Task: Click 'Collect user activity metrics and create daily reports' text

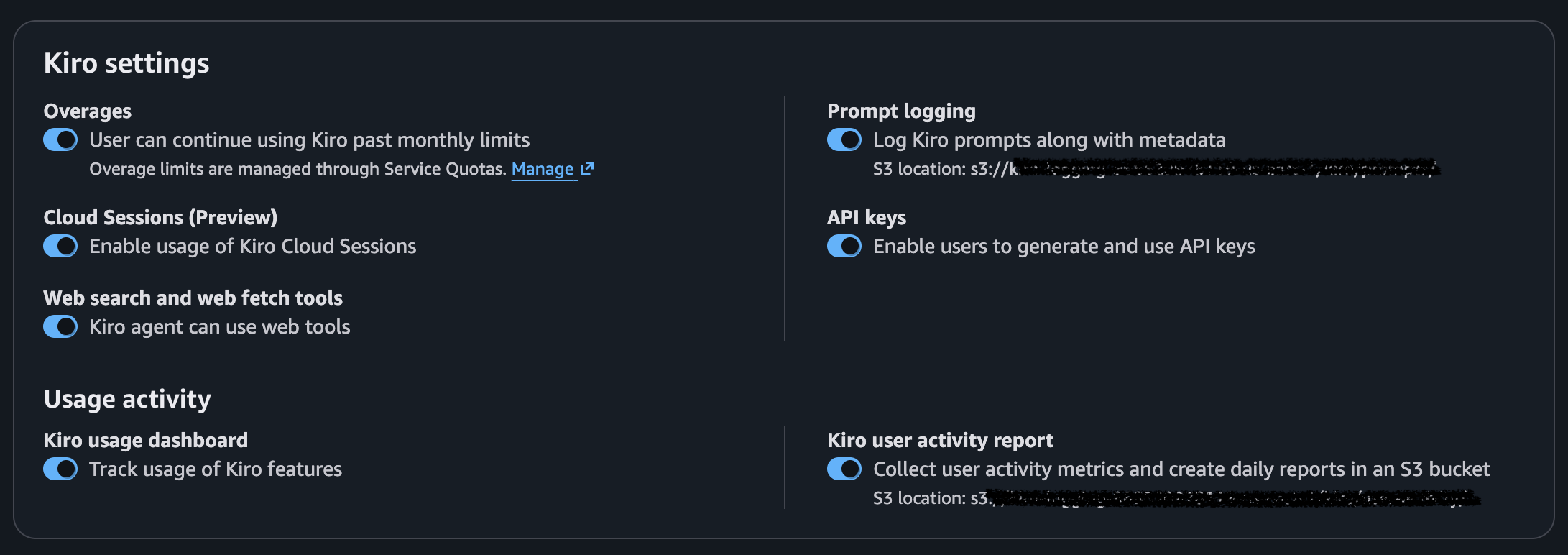Action: 1181,469
